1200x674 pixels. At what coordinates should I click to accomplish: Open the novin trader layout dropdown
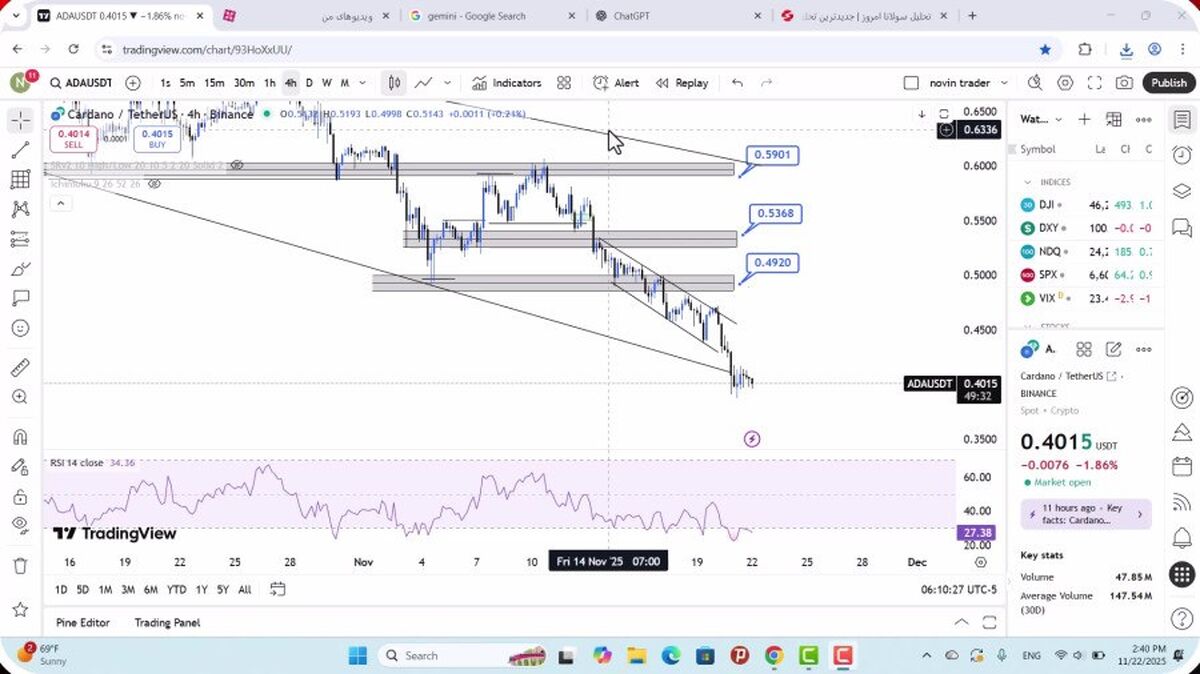coord(968,83)
